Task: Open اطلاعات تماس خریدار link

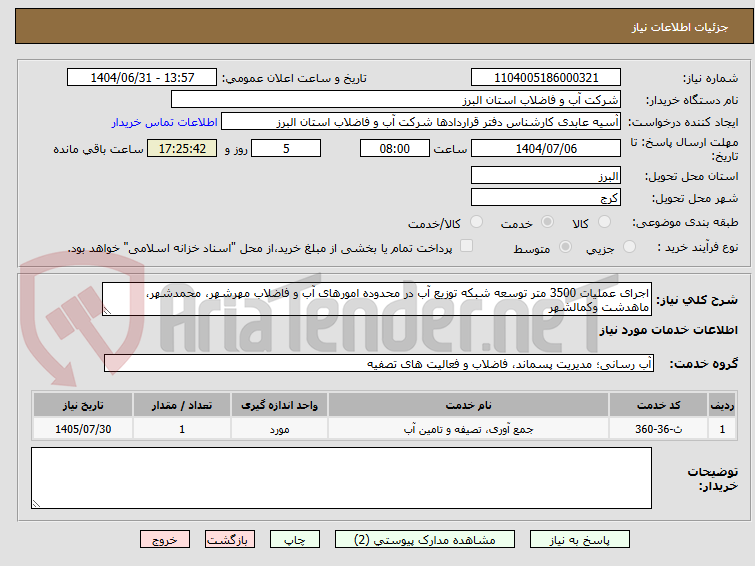Action: [165, 122]
